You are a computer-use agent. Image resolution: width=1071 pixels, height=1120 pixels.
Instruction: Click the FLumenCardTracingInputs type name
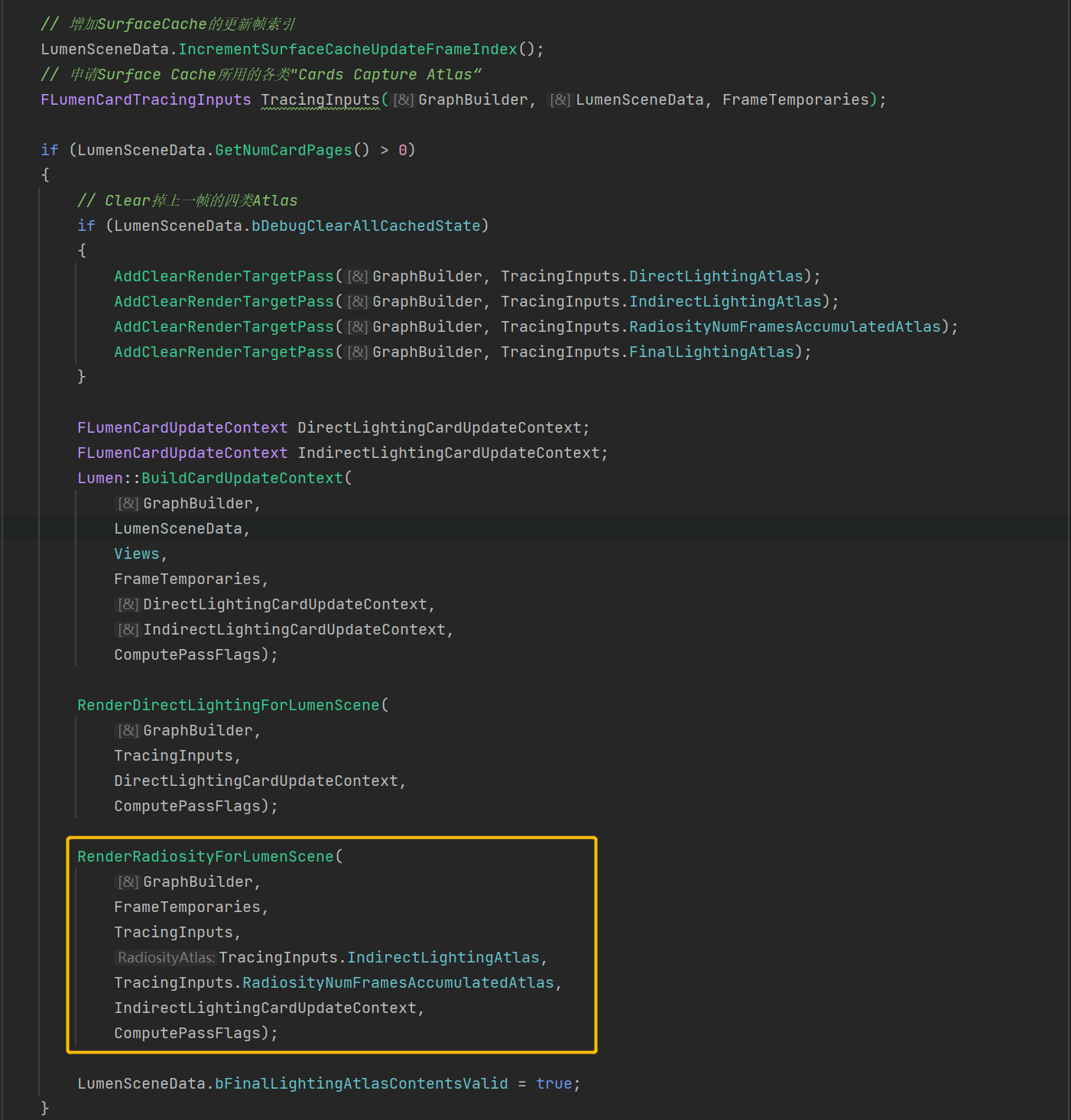tap(145, 100)
